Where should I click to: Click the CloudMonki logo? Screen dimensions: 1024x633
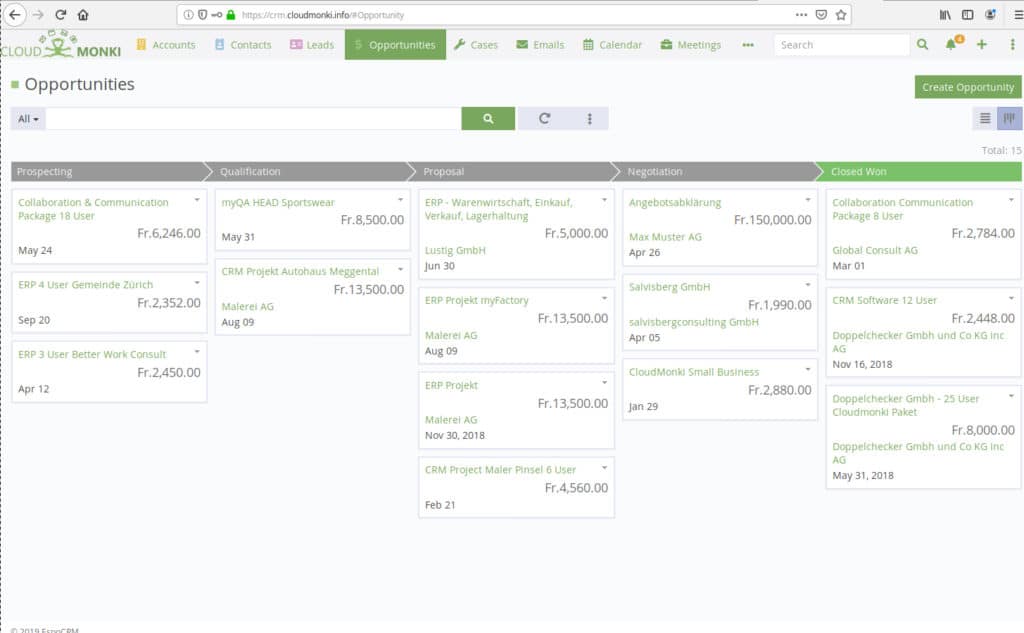pyautogui.click(x=61, y=45)
